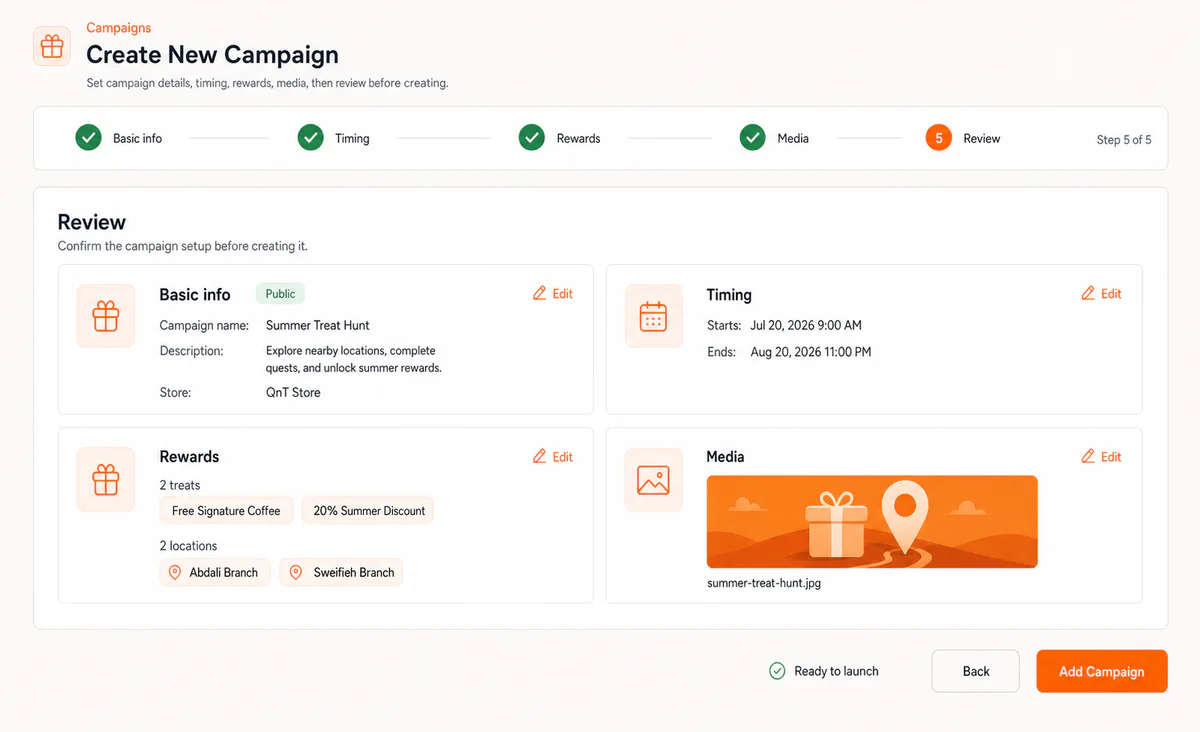The width and height of the screenshot is (1200, 732).
Task: Click the Step 5 of 5 indicator
Action: click(1124, 139)
